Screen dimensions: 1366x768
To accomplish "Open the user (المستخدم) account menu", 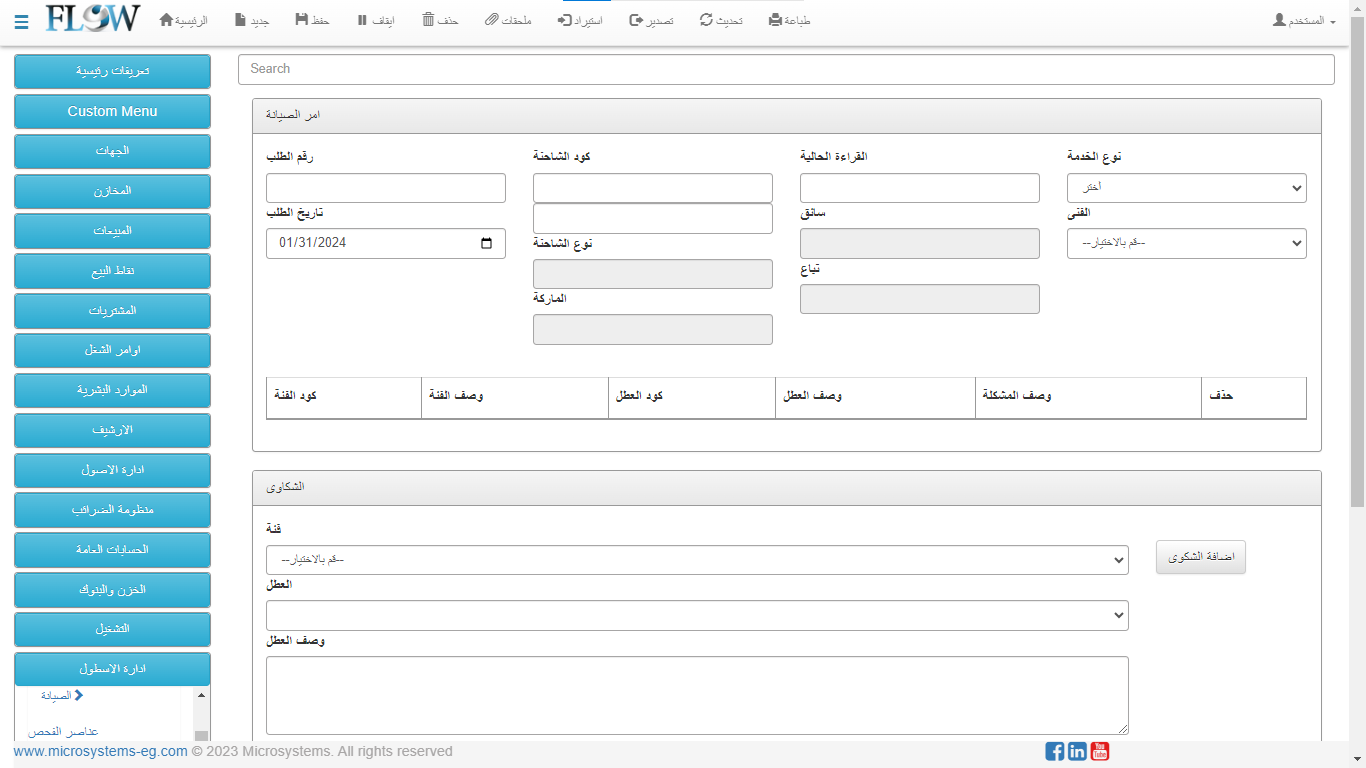I will 1304,21.
